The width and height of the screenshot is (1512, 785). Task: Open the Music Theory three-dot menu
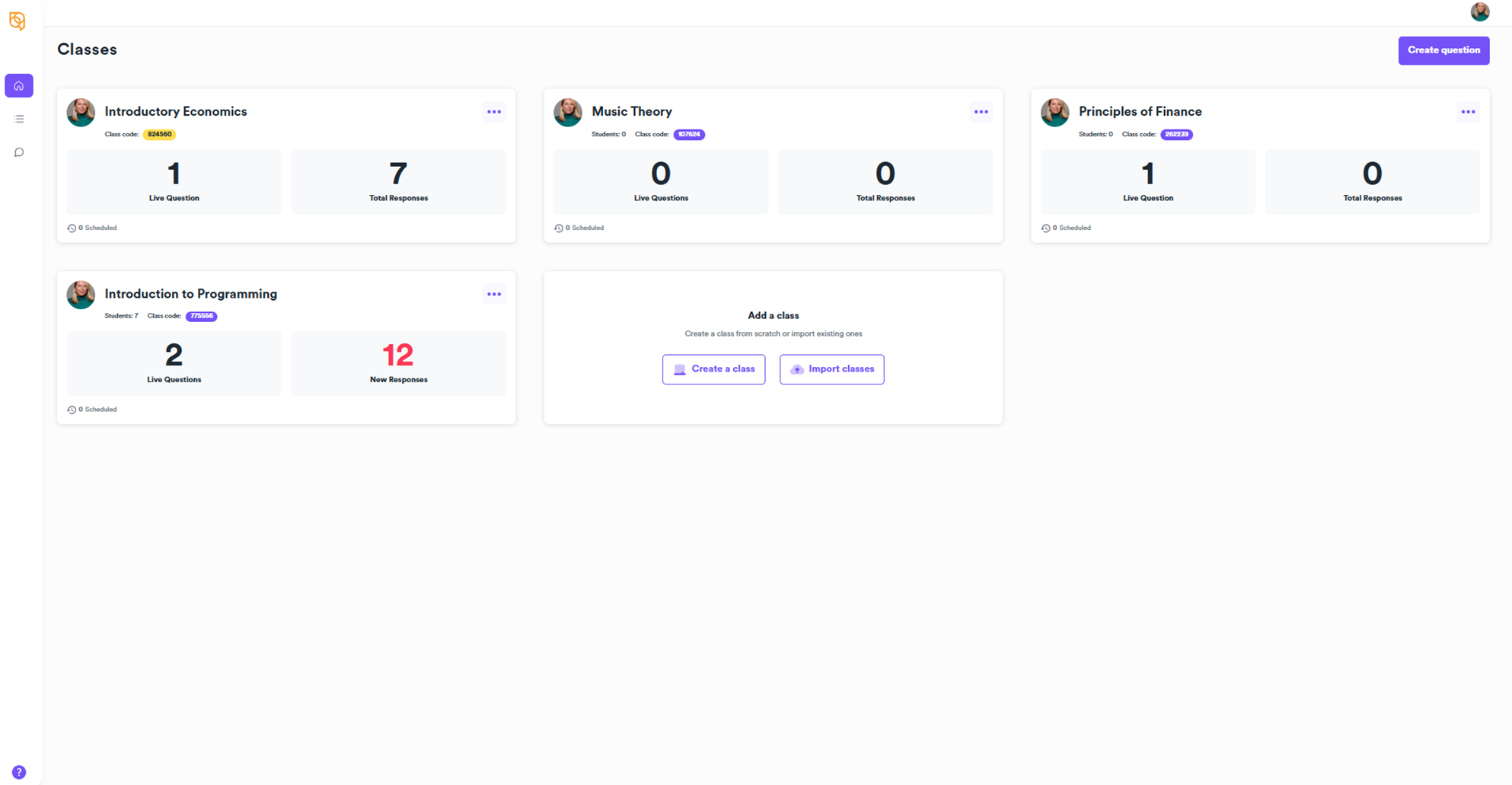pyautogui.click(x=981, y=112)
